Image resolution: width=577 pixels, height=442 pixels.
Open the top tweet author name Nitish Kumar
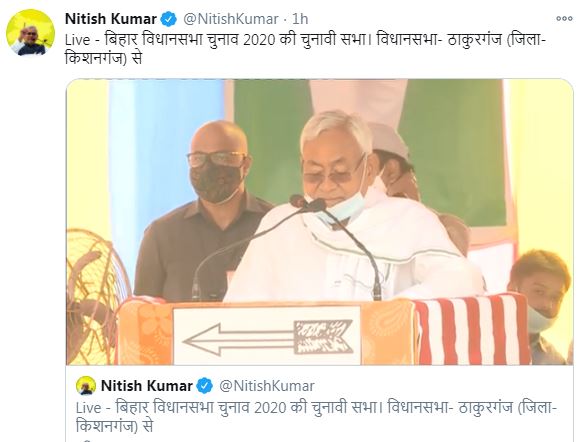110,19
